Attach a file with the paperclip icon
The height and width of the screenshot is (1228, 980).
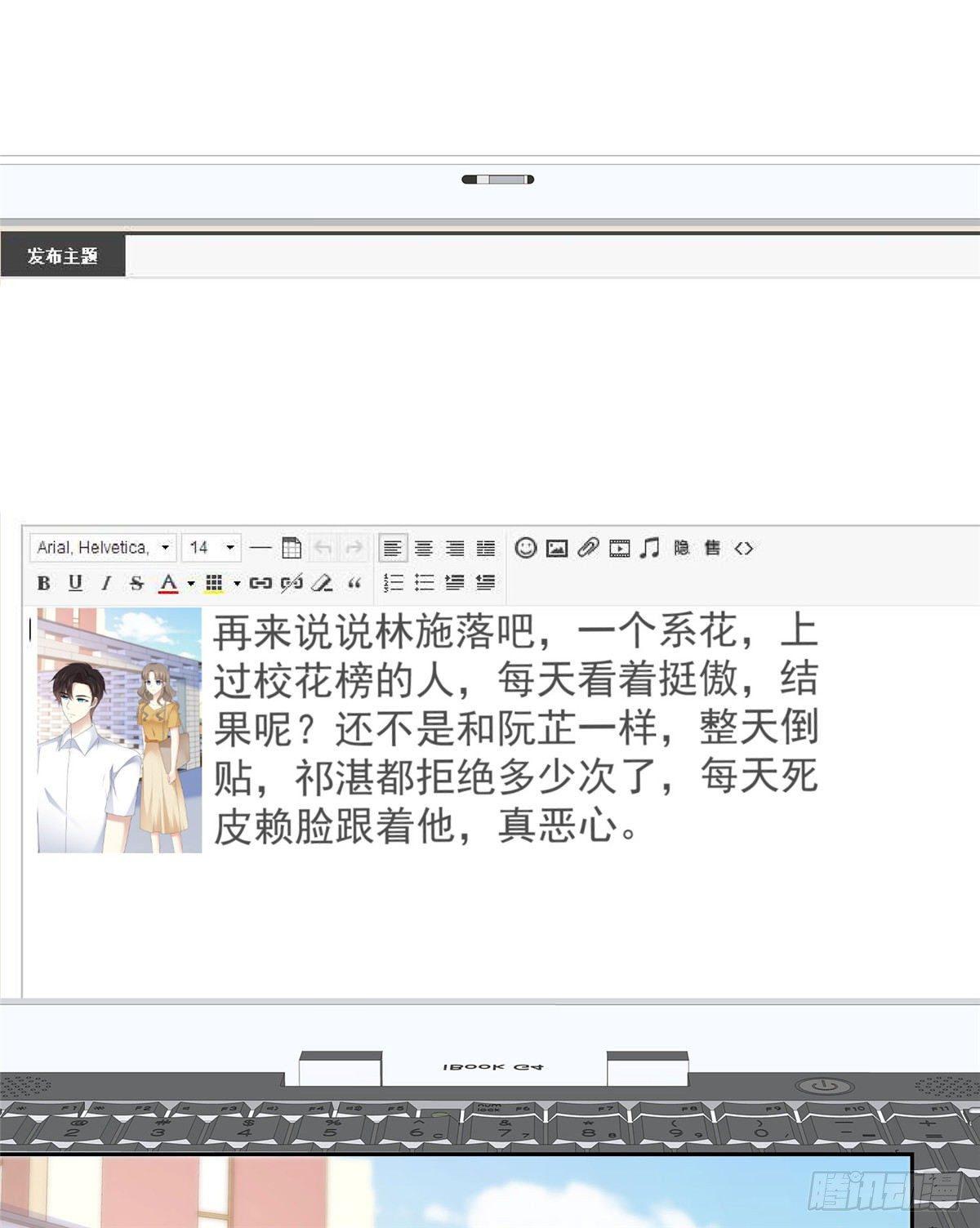(588, 548)
